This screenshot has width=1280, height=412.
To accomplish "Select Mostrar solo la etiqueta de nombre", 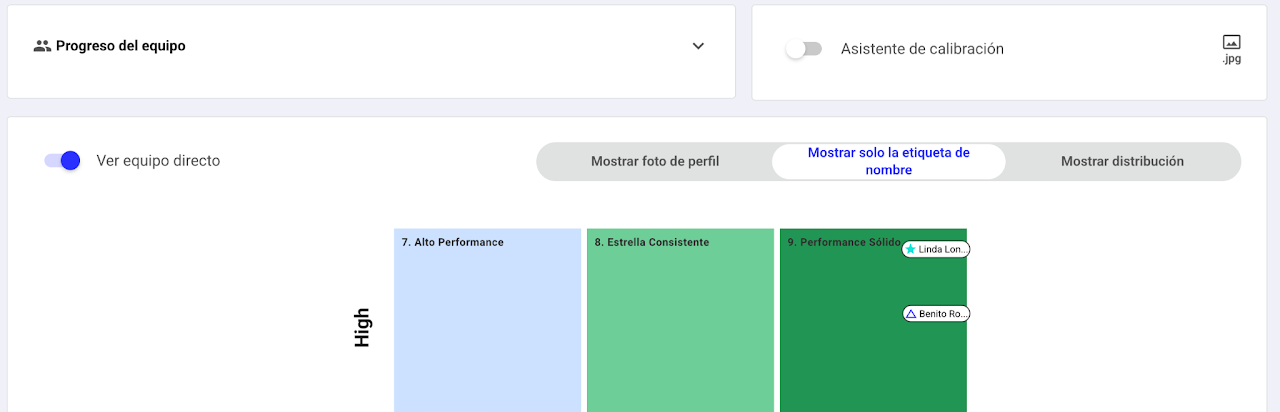I will 888,161.
